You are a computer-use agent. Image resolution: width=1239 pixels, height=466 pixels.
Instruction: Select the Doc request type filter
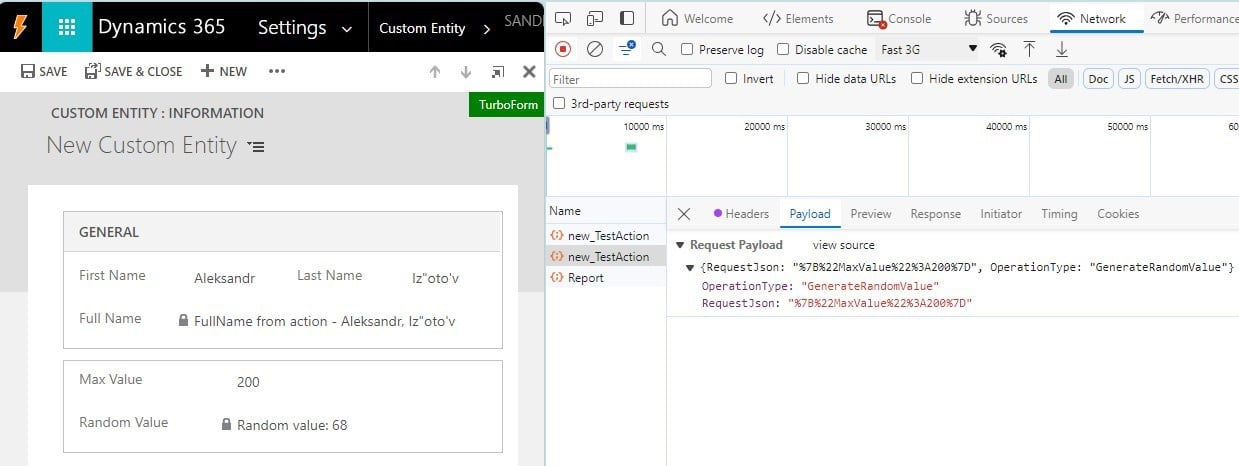click(x=1098, y=79)
